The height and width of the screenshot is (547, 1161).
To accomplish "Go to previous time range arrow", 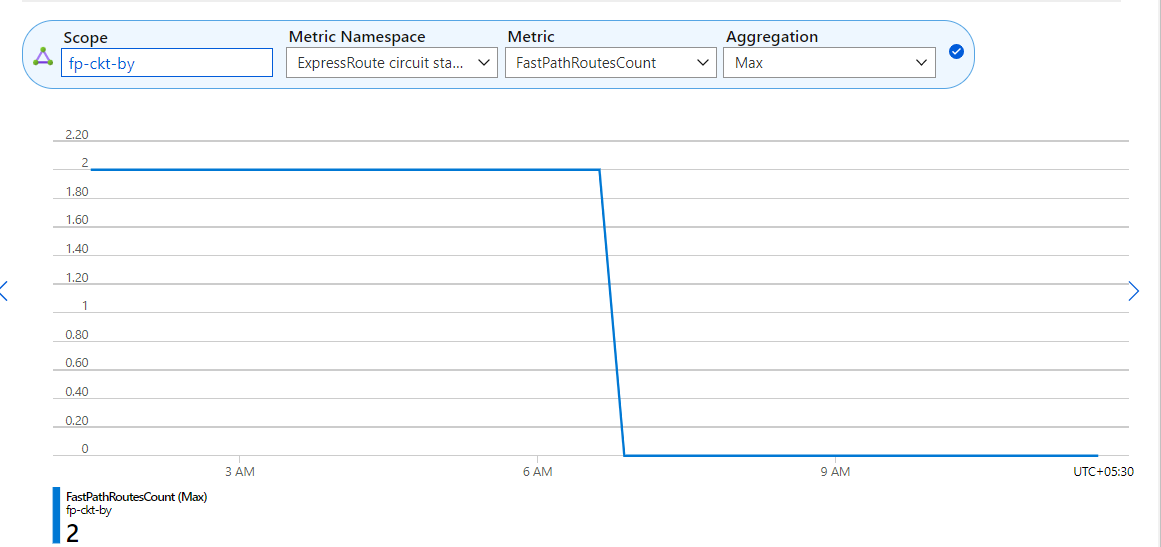I will pos(3,291).
